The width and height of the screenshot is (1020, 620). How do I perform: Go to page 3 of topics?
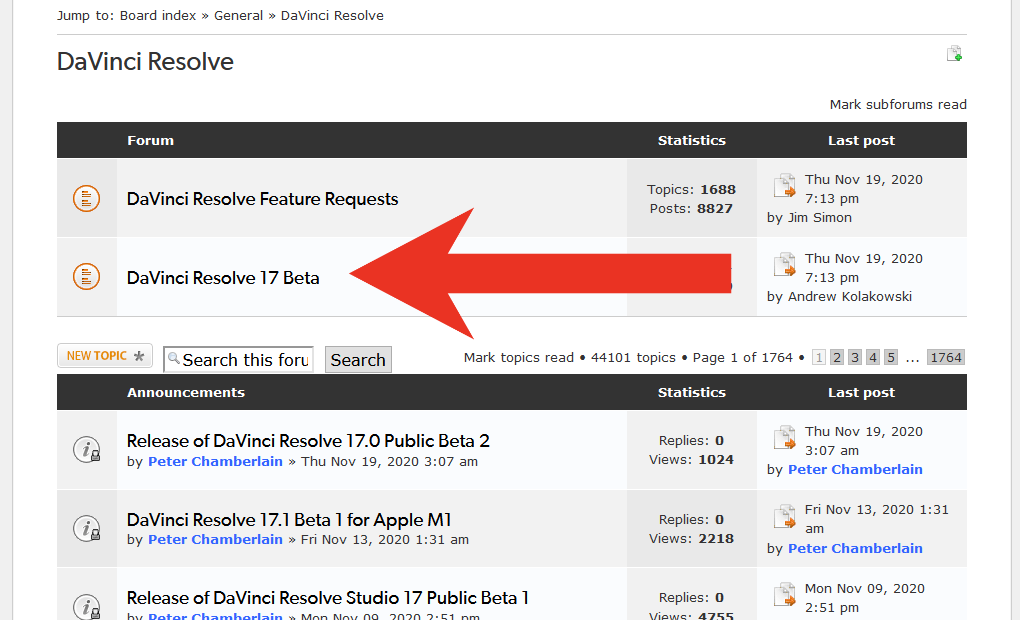855,358
